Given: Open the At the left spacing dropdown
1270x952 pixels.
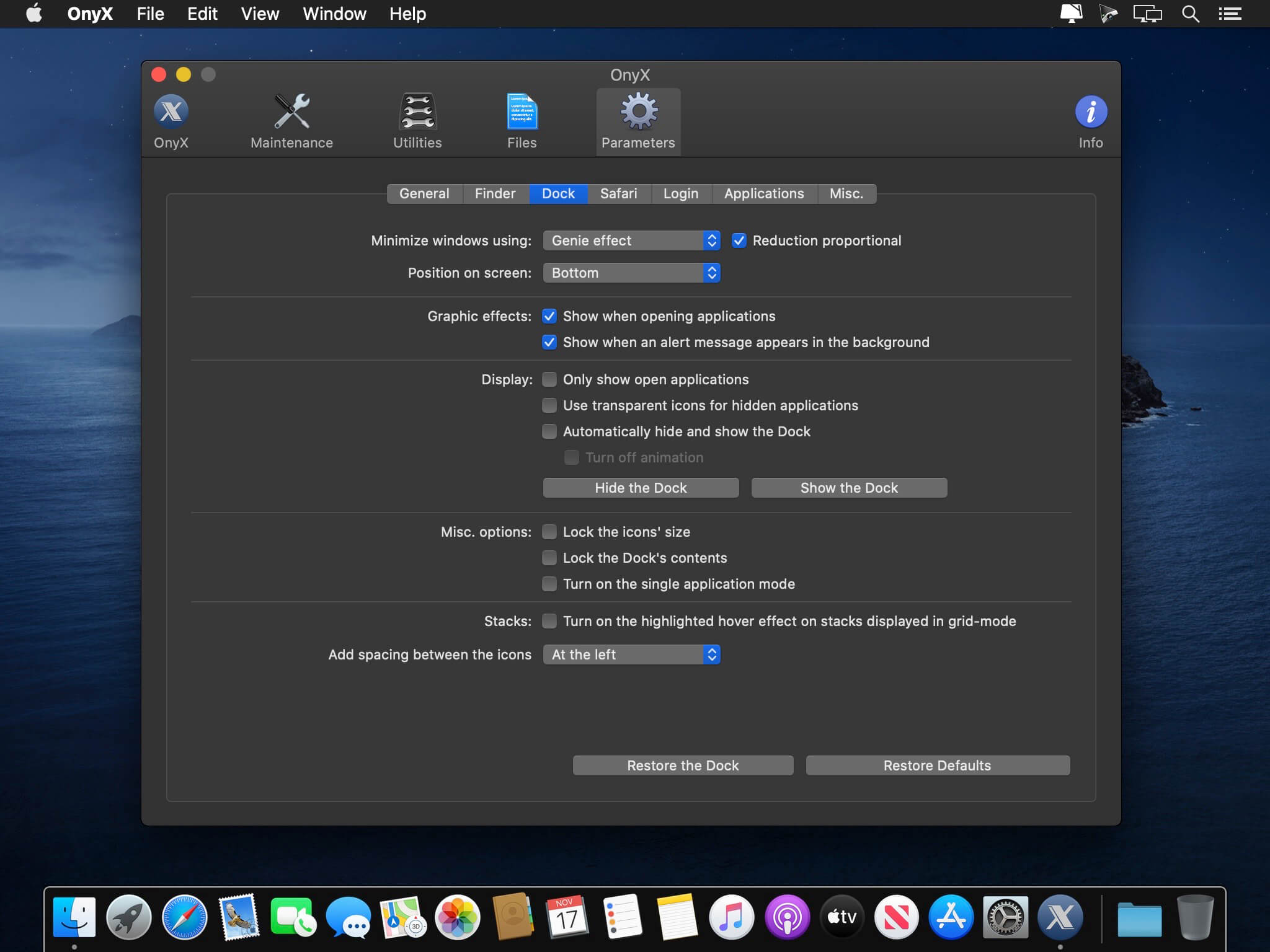Looking at the screenshot, I should (x=631, y=654).
